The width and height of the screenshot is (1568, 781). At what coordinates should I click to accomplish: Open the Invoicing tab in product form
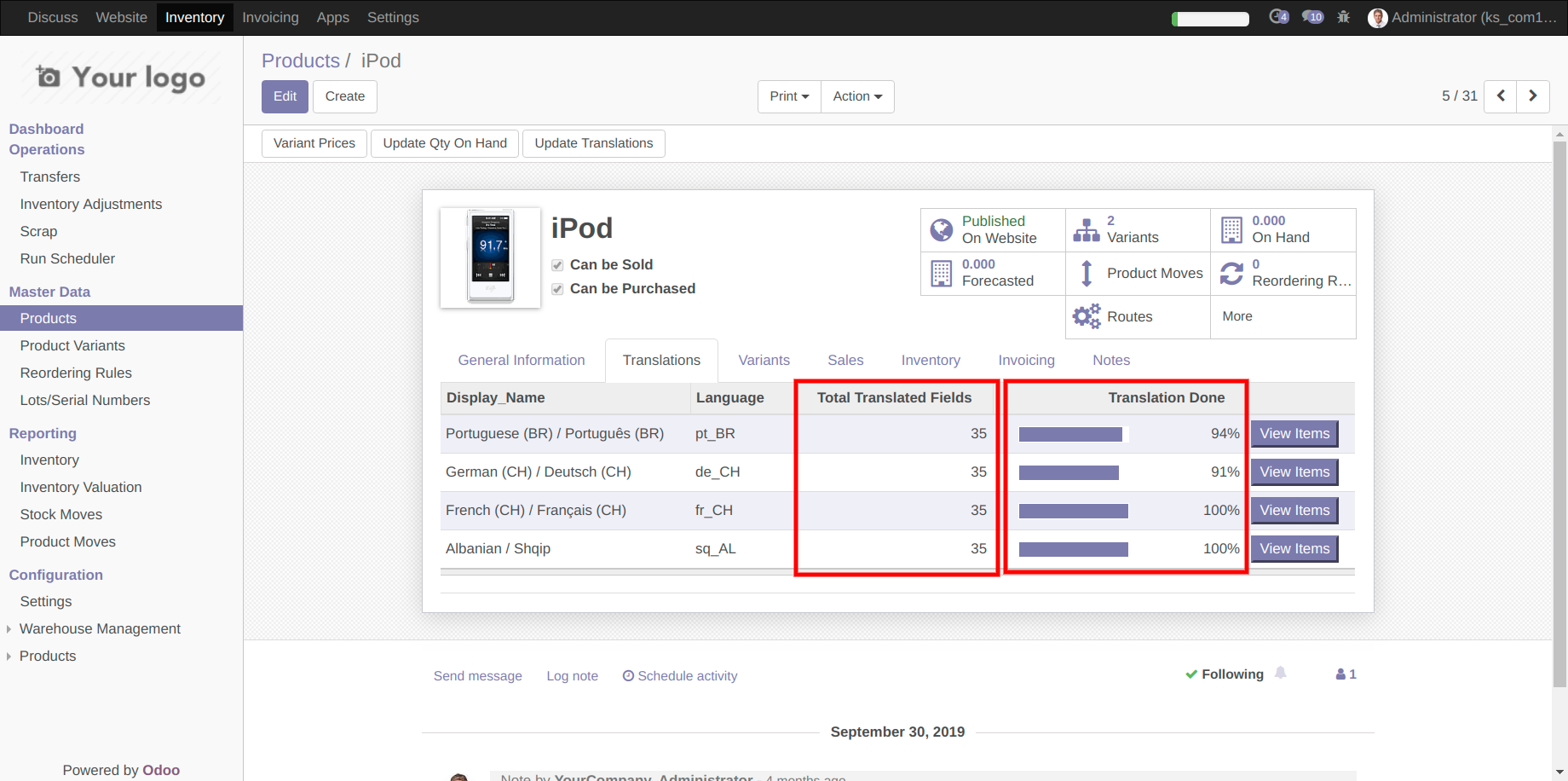[x=1026, y=361]
